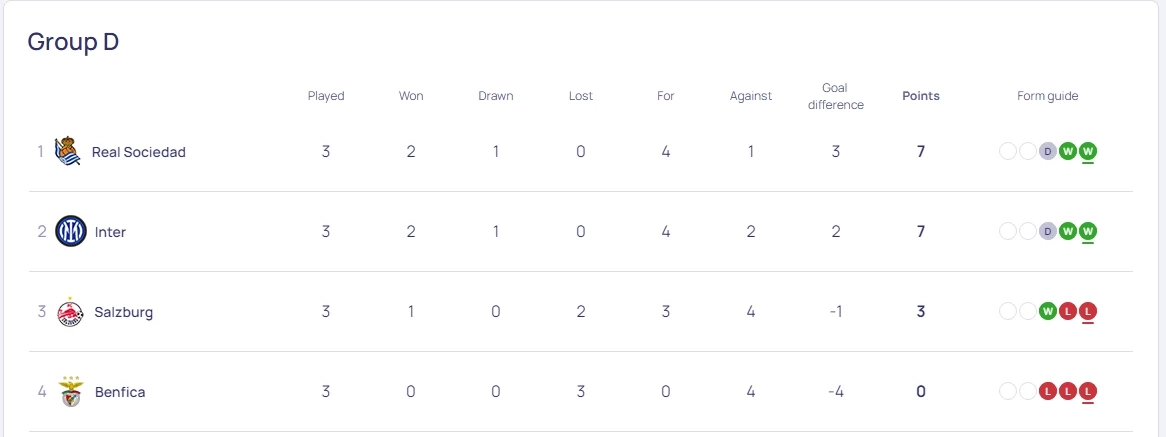Click the Salzburg club crest
The image size is (1166, 437).
71,311
